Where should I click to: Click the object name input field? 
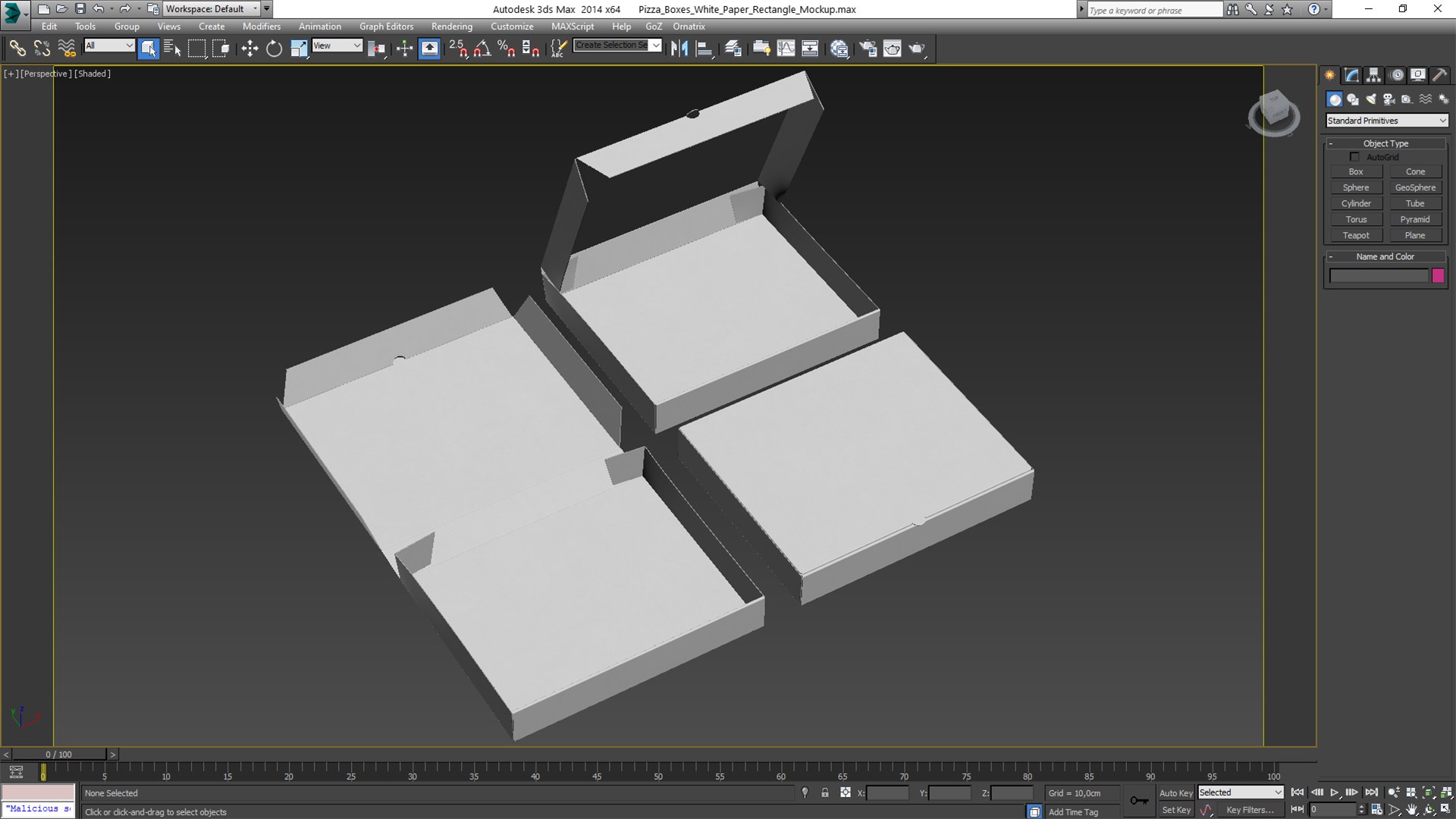1379,276
